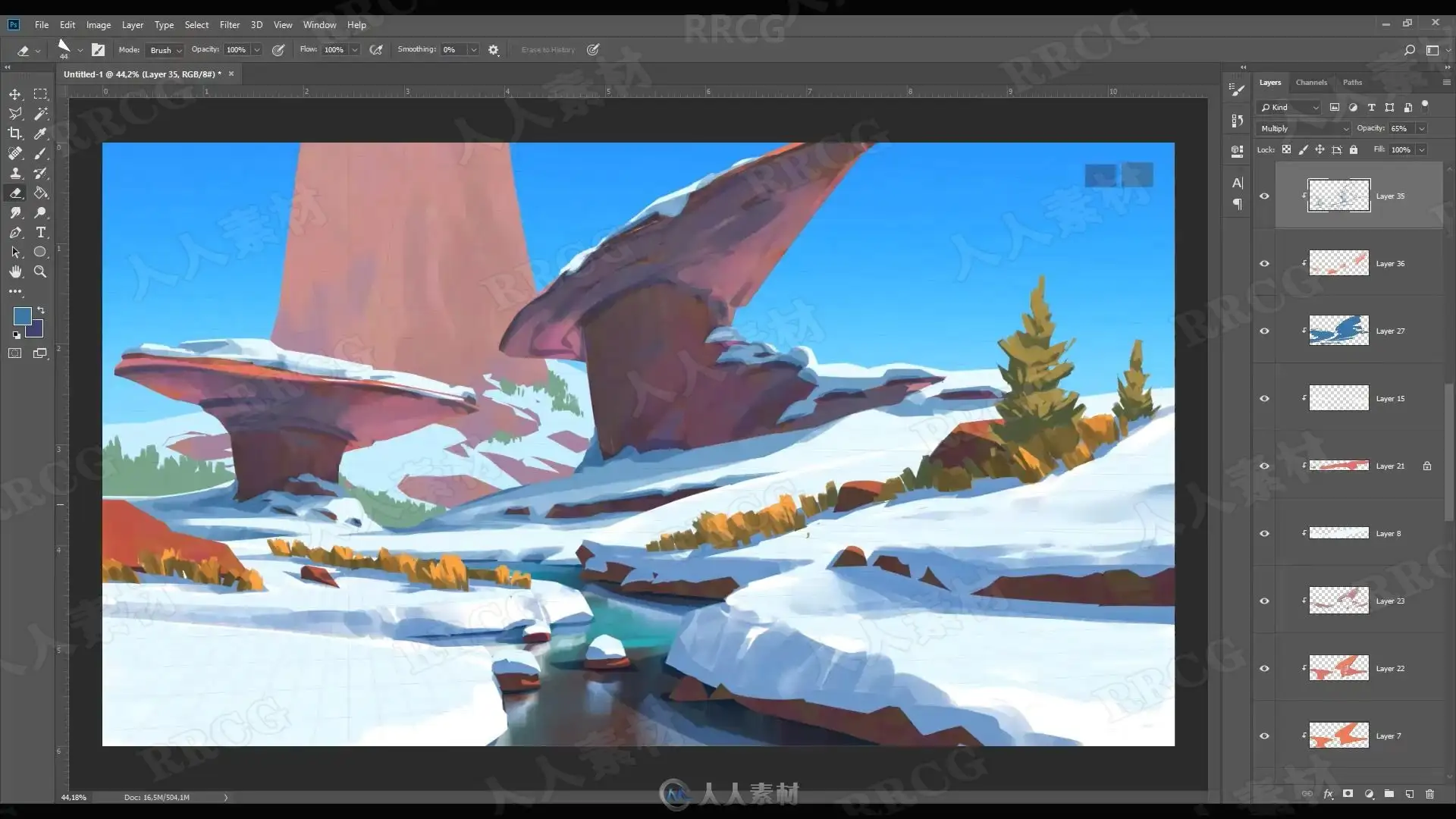Hide Layer 15 visibility eye
The image size is (1456, 819).
click(x=1264, y=399)
